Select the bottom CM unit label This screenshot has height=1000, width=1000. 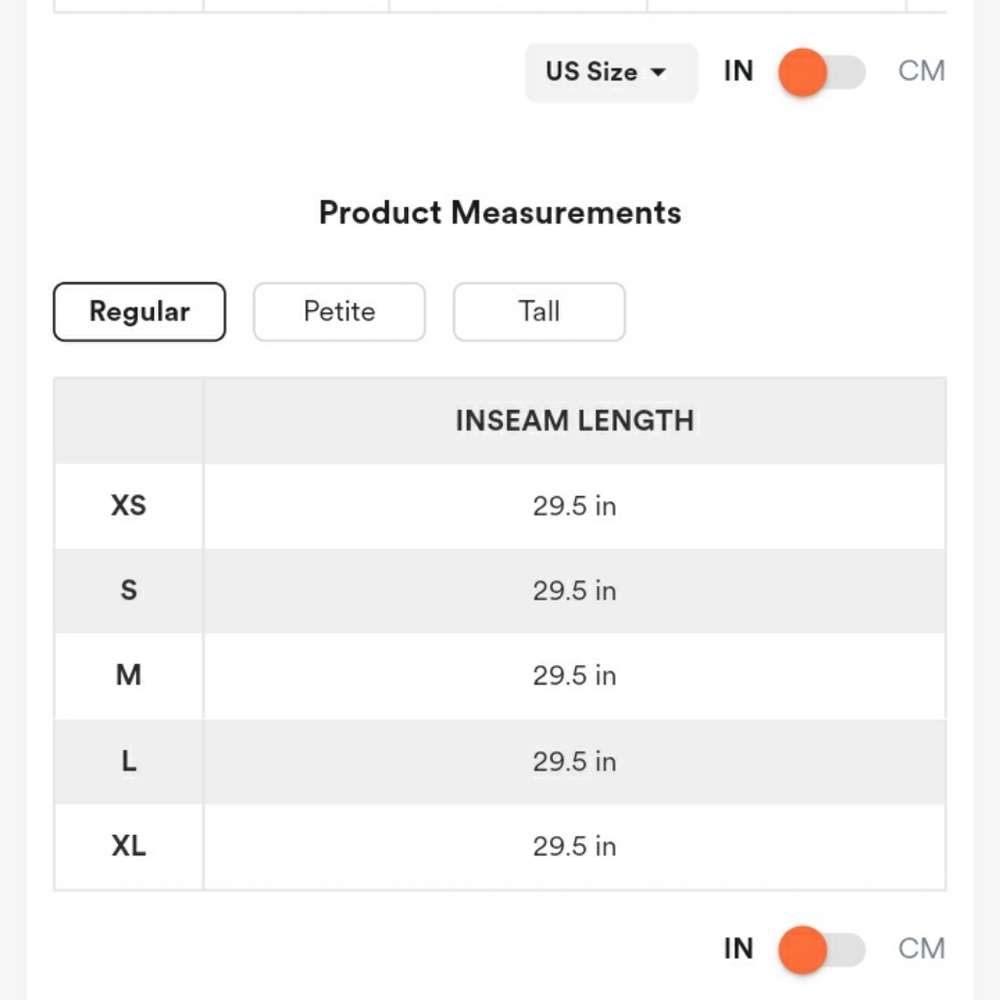coord(921,948)
